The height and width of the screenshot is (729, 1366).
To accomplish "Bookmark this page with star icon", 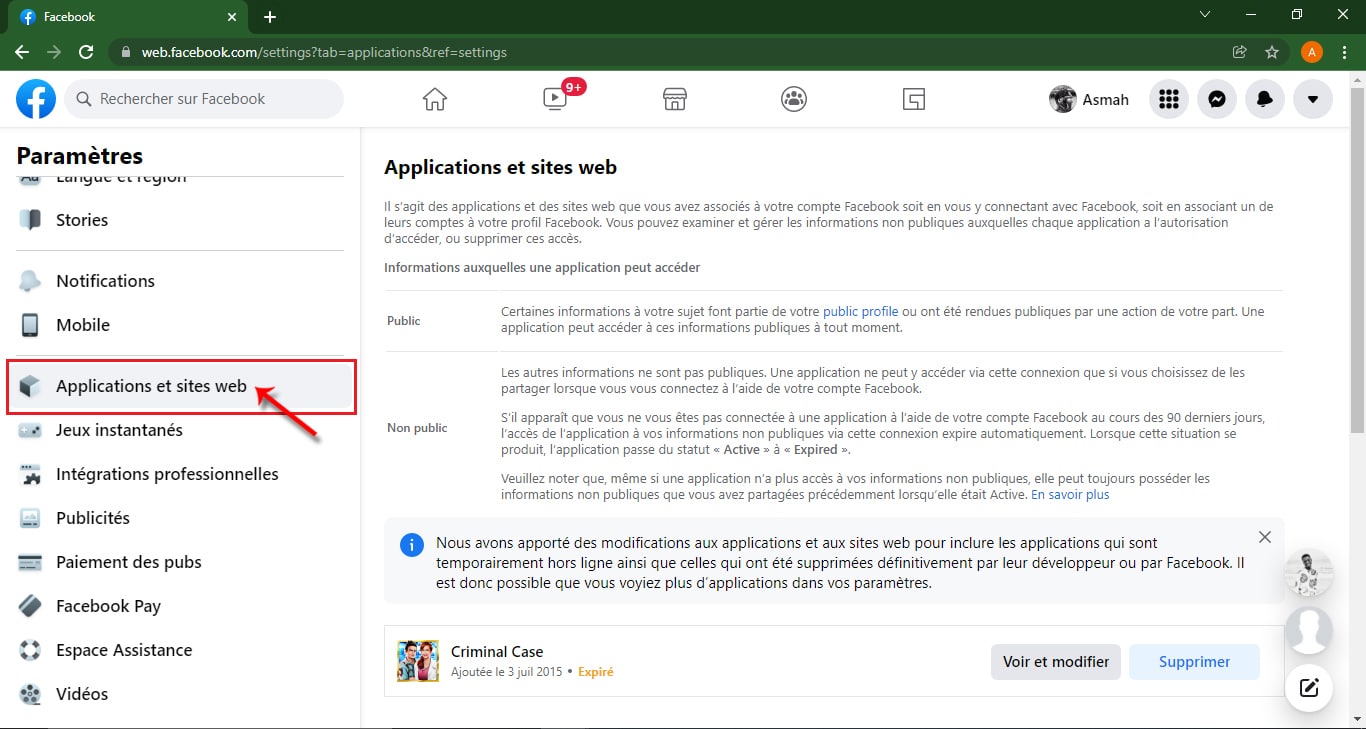I will click(1272, 52).
